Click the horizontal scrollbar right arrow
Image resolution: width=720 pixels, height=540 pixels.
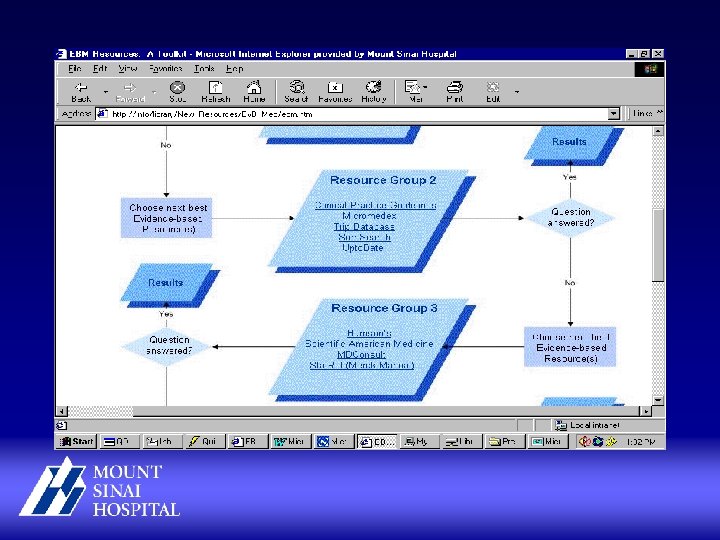pos(646,411)
